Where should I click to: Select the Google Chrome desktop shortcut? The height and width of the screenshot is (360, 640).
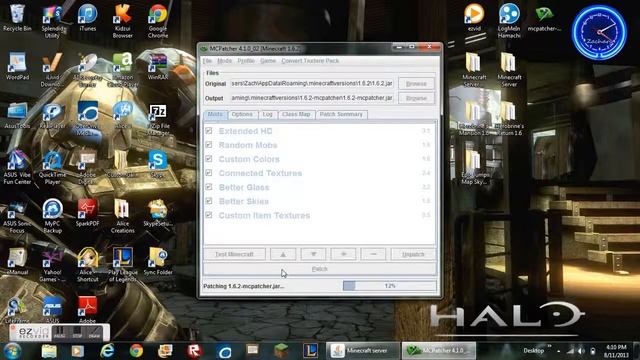[x=158, y=20]
